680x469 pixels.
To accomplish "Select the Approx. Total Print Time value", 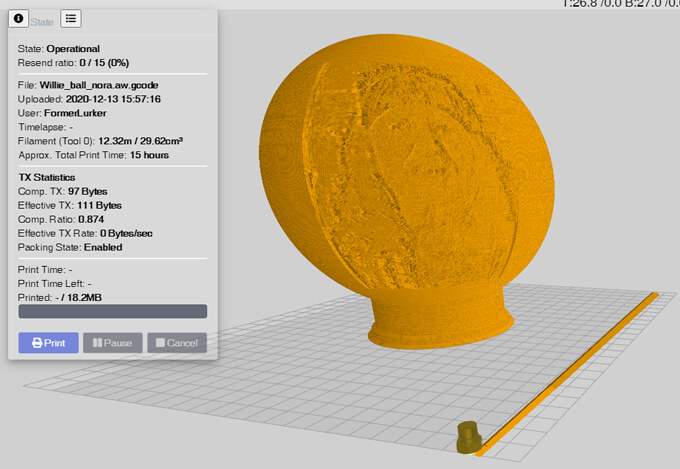I will click(150, 155).
